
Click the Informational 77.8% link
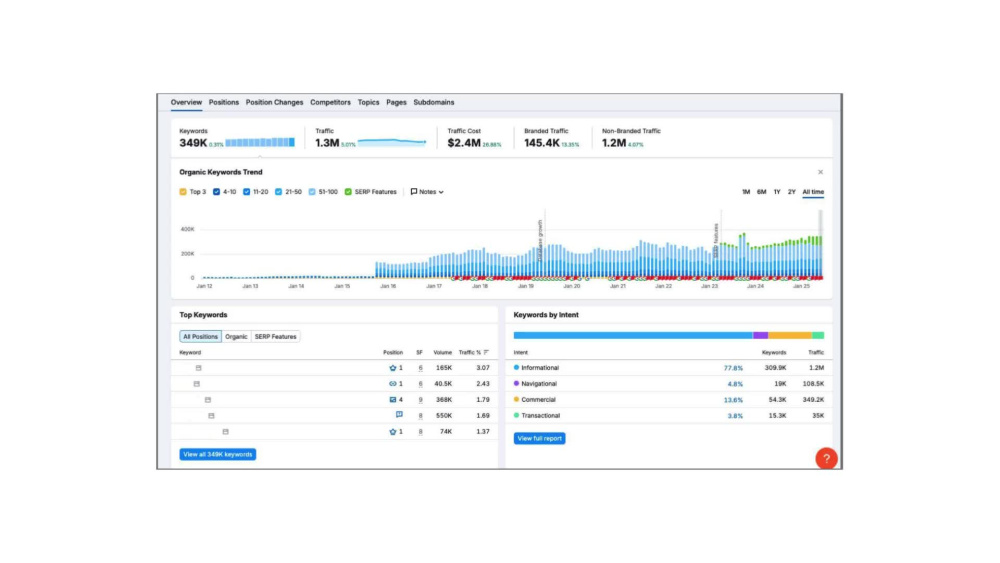(x=733, y=368)
